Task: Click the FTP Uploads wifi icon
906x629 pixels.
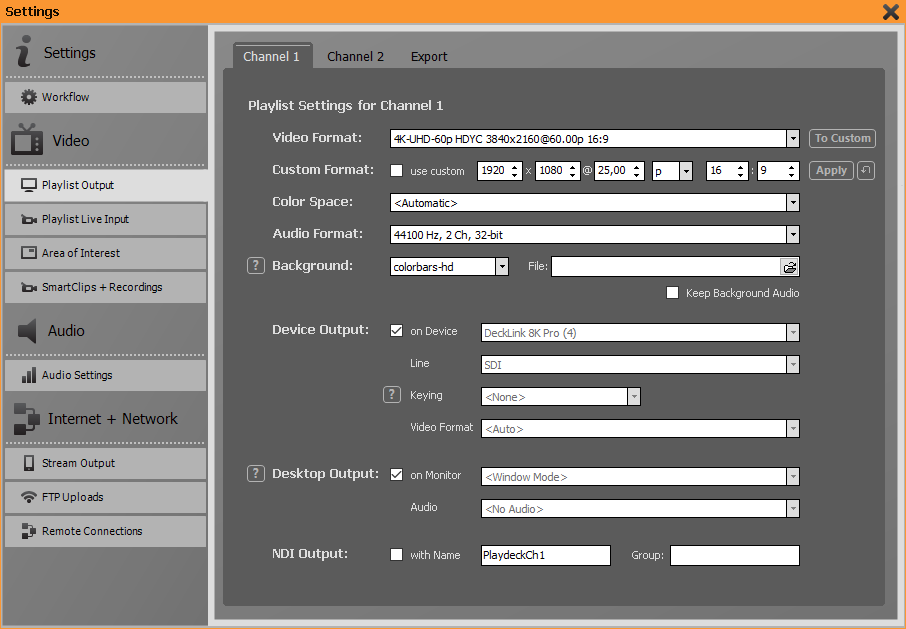Action: click(x=28, y=497)
